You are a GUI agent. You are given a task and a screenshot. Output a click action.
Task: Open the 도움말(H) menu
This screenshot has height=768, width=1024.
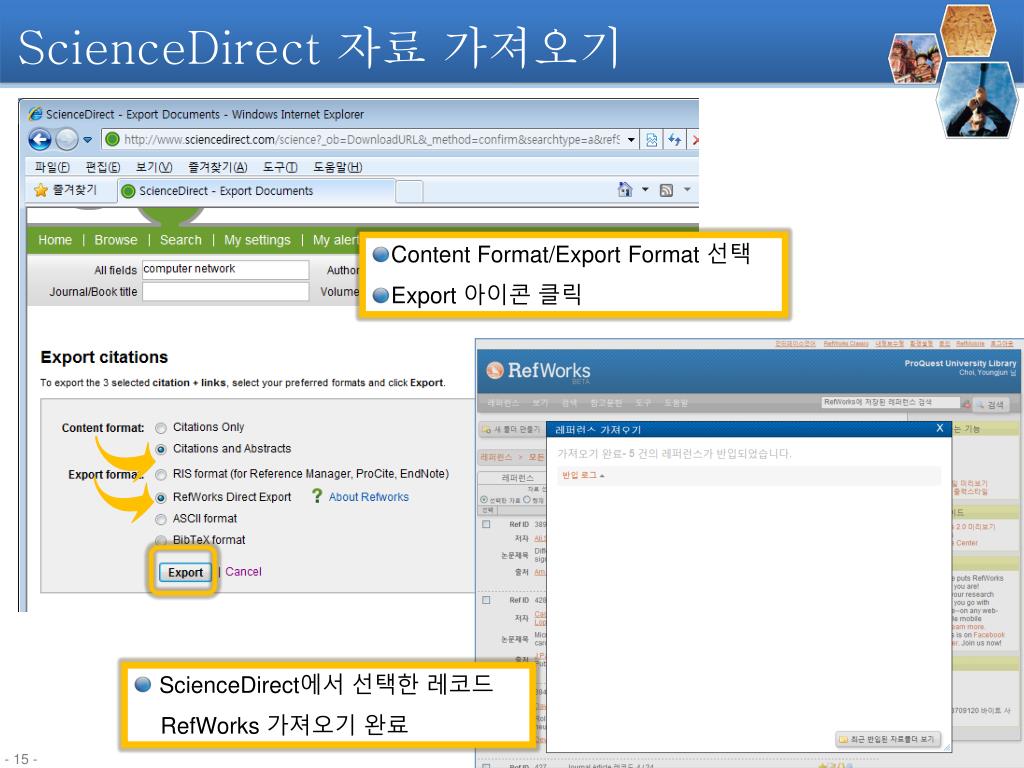click(x=337, y=167)
